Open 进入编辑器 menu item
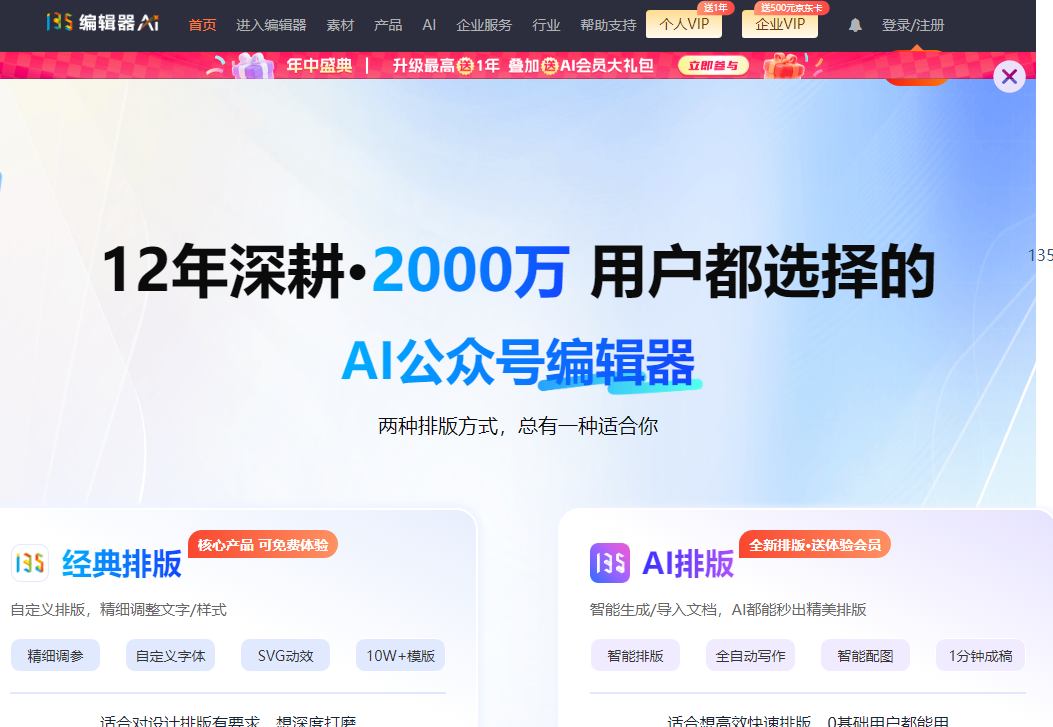Image resolution: width=1053 pixels, height=727 pixels. (x=271, y=26)
